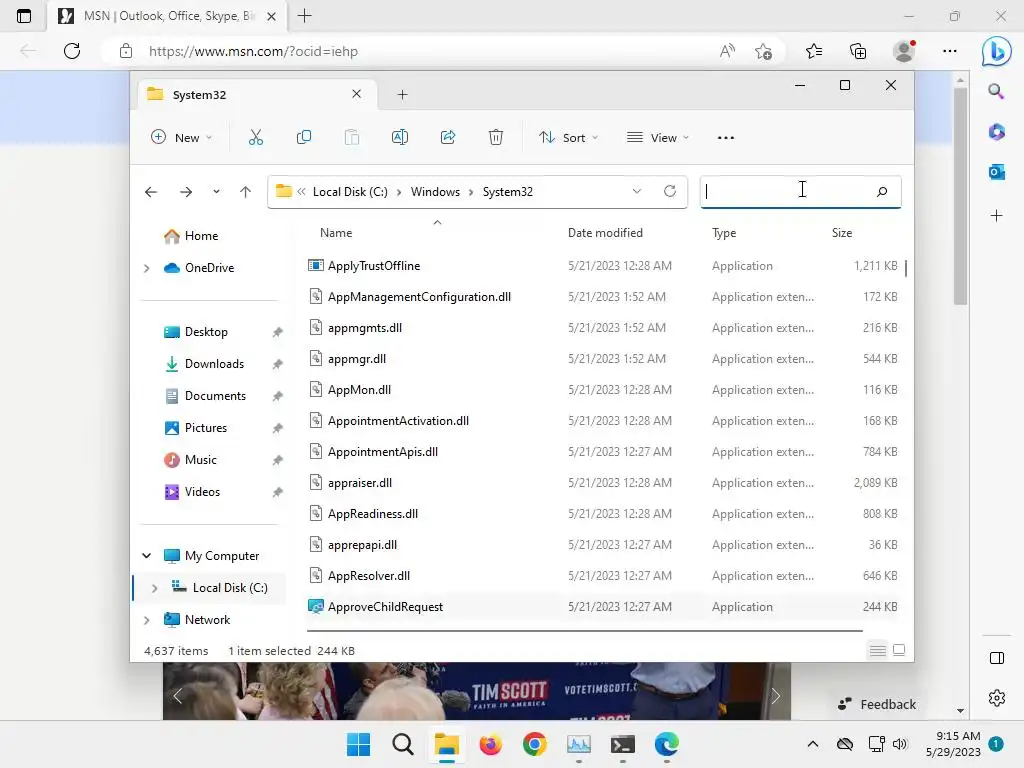Open a new Edge browser tab
The image size is (1024, 768).
(304, 16)
